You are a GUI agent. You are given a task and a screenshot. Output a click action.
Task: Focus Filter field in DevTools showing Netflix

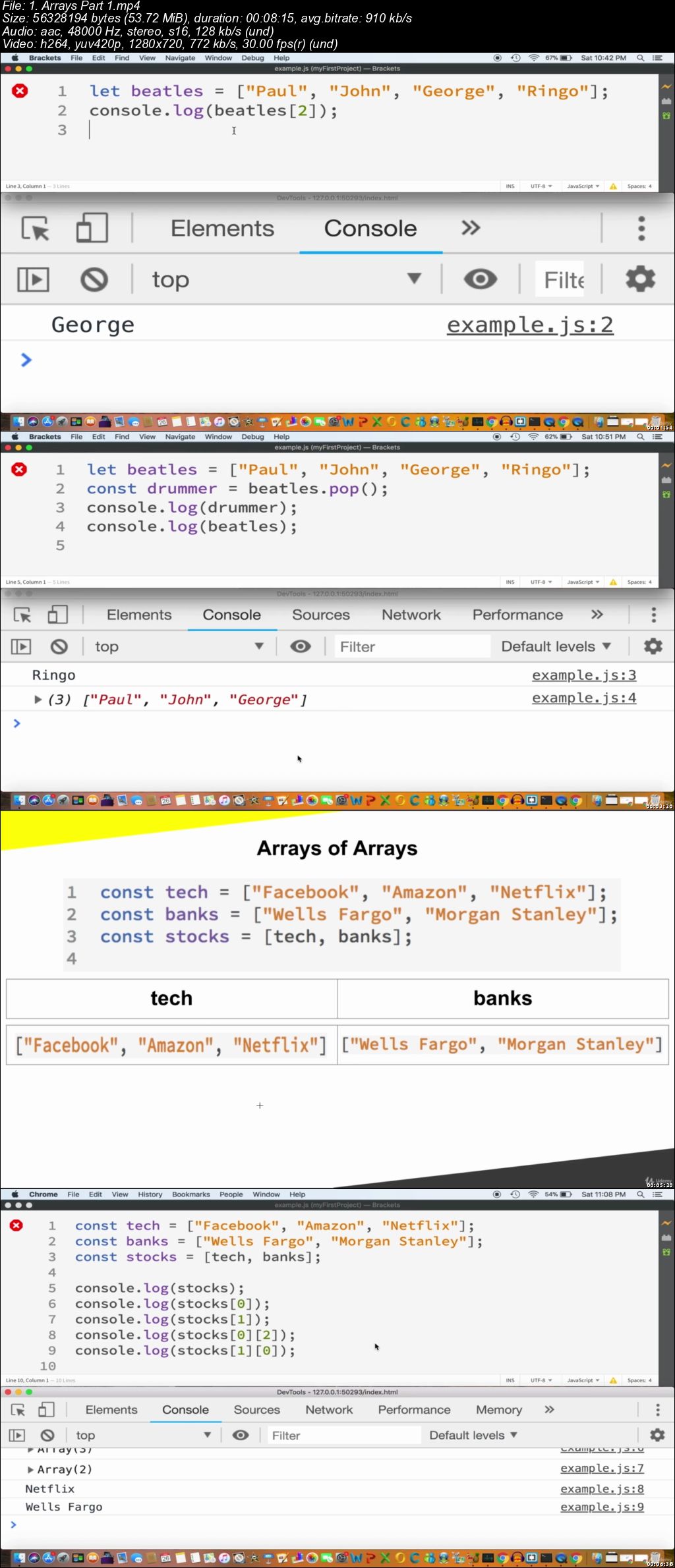[343, 1435]
